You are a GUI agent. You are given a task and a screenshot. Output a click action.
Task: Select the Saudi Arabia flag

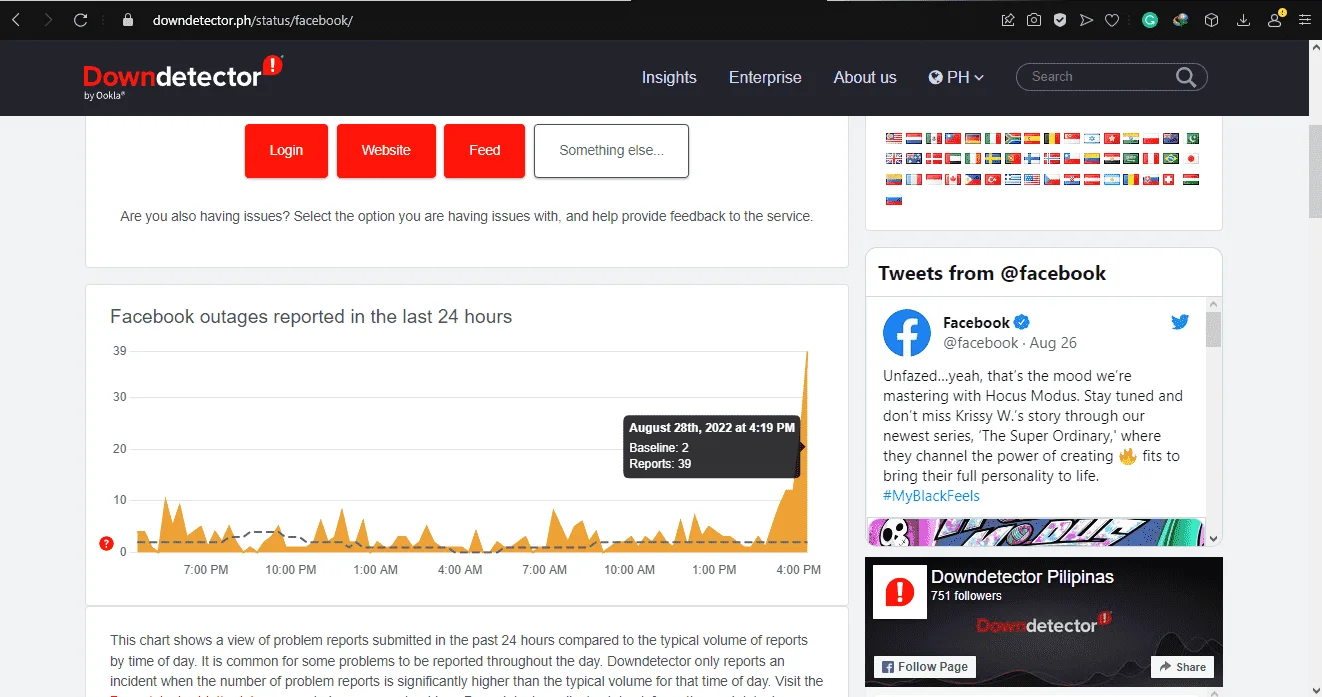(x=1131, y=158)
